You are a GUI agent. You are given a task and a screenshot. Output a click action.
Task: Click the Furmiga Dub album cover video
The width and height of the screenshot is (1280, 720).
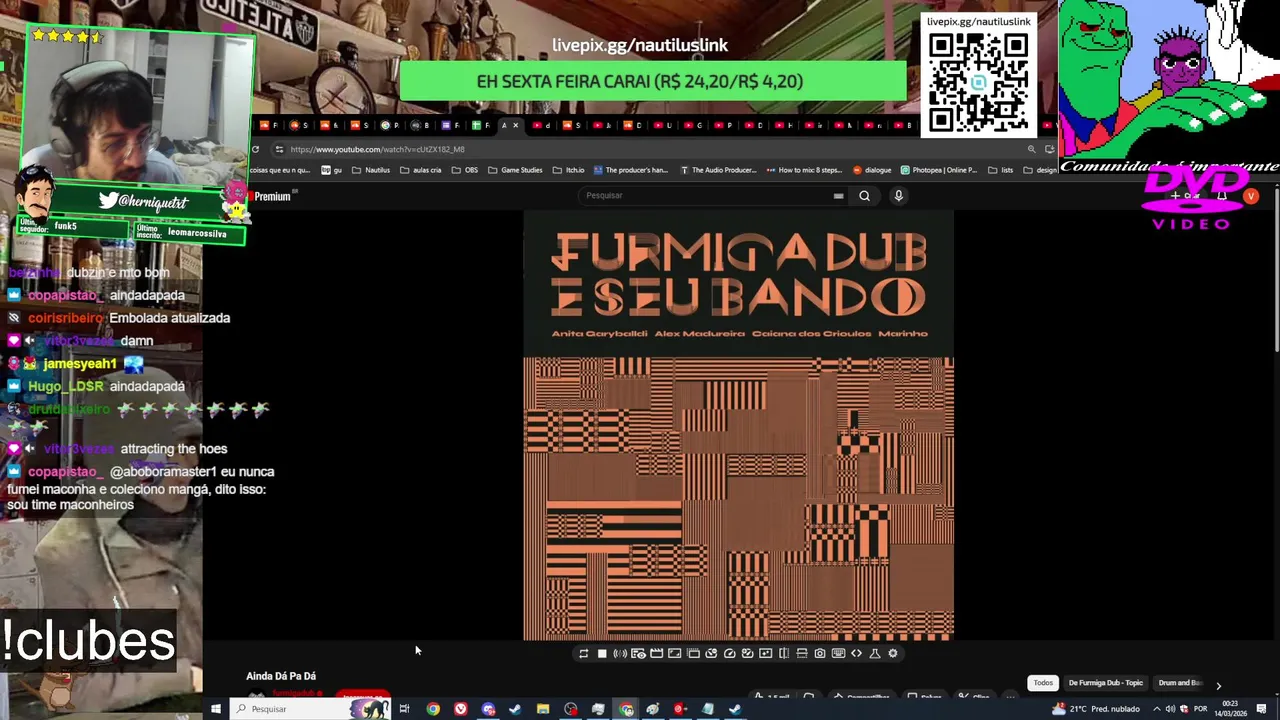(x=738, y=425)
